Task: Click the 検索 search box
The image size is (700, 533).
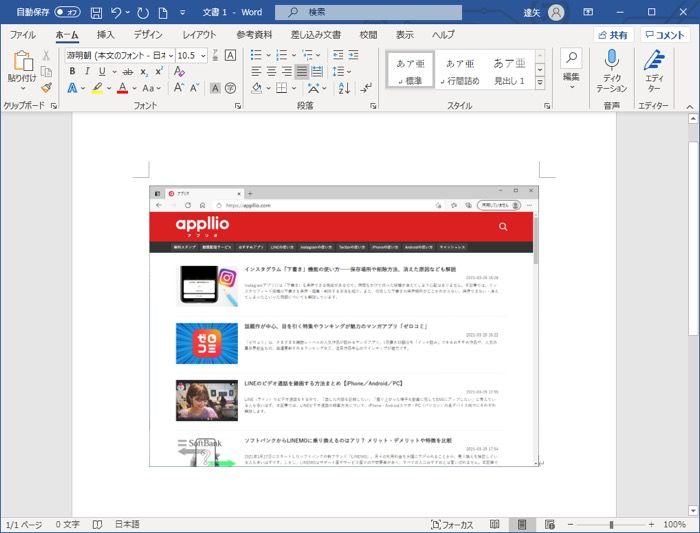Action: point(368,12)
